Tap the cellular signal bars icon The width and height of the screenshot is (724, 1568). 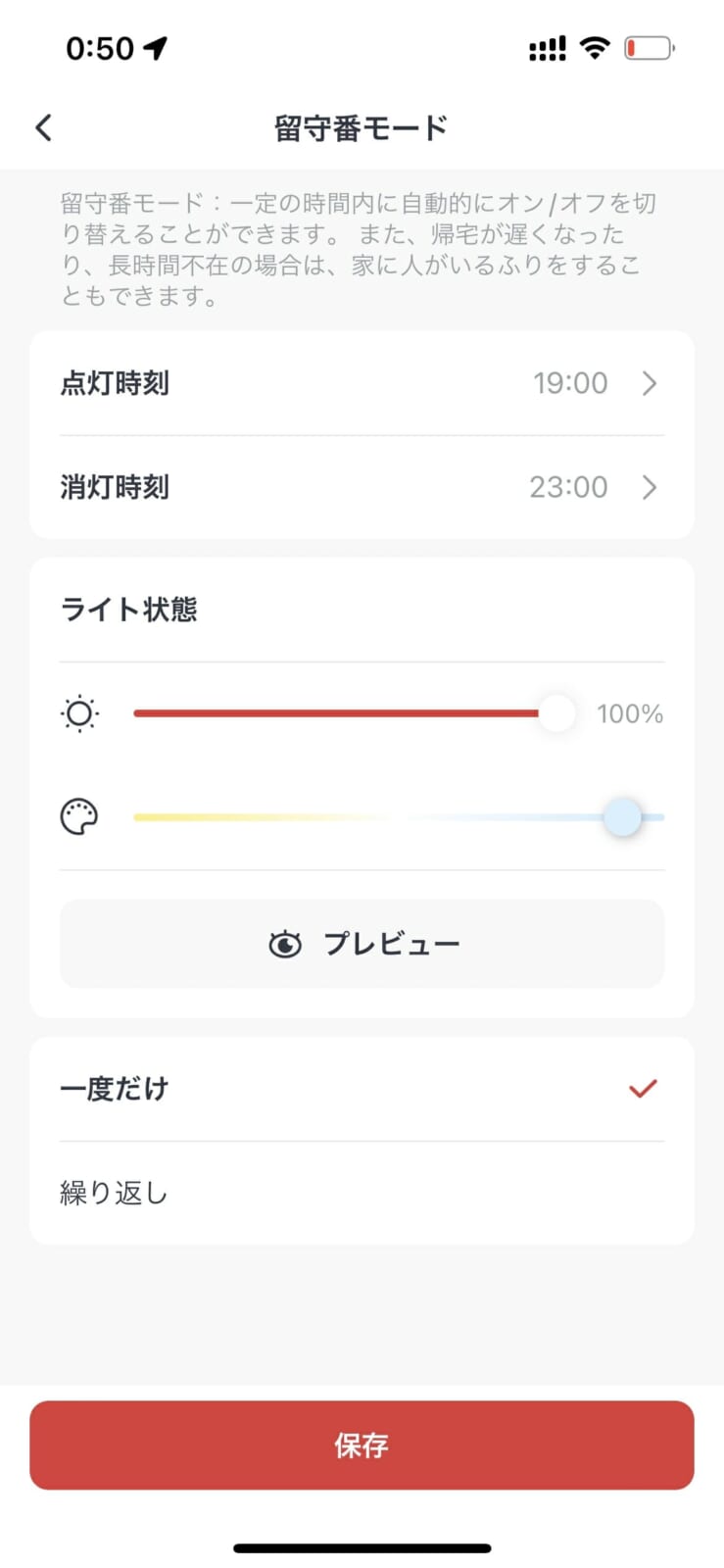547,49
